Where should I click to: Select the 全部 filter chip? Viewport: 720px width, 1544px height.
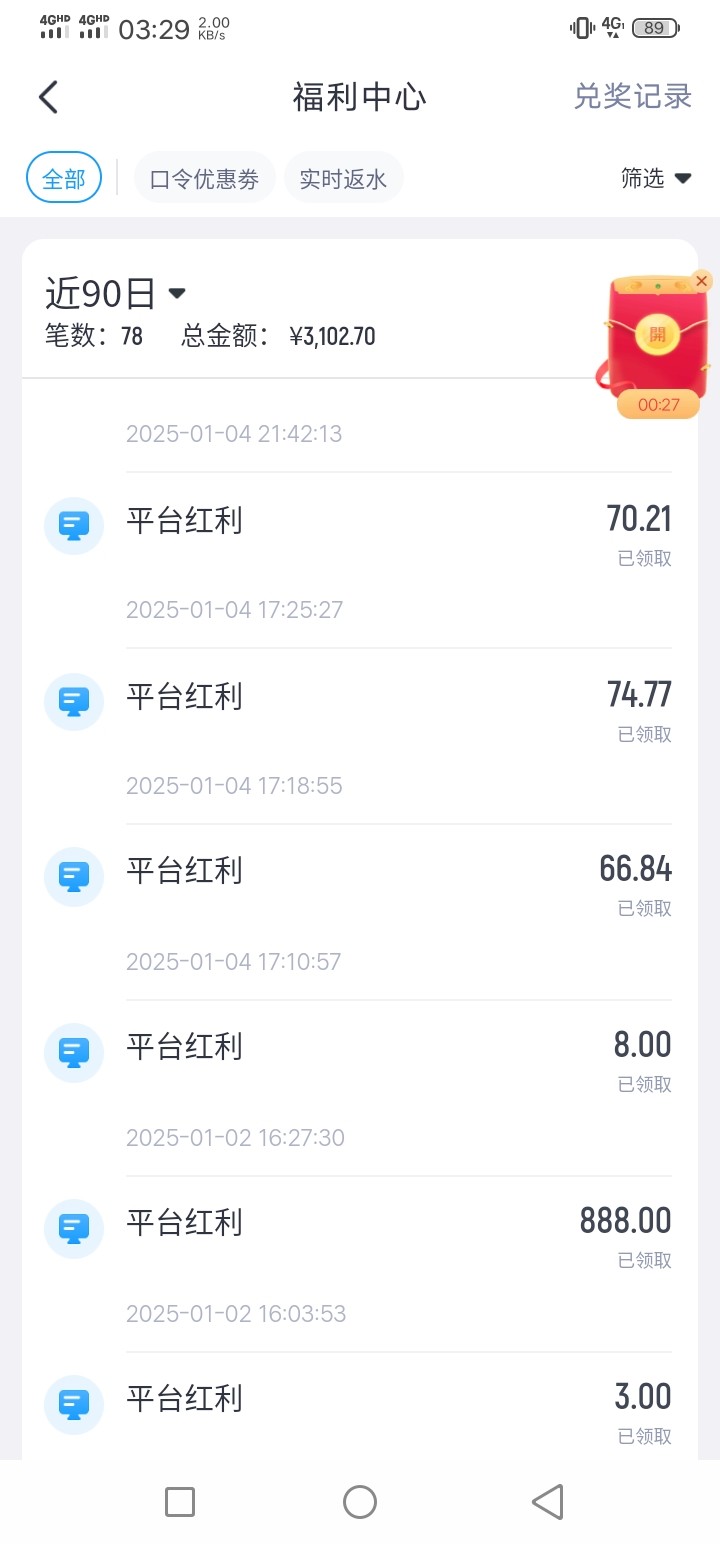coord(64,178)
